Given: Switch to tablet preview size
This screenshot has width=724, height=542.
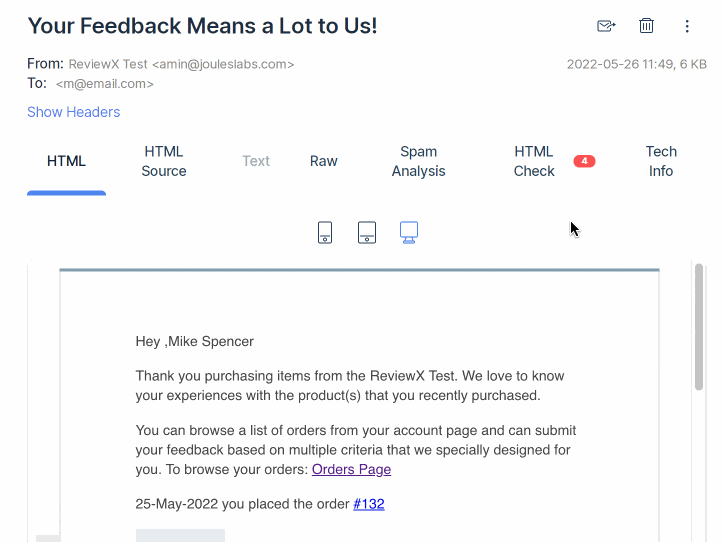Looking at the screenshot, I should tap(367, 233).
